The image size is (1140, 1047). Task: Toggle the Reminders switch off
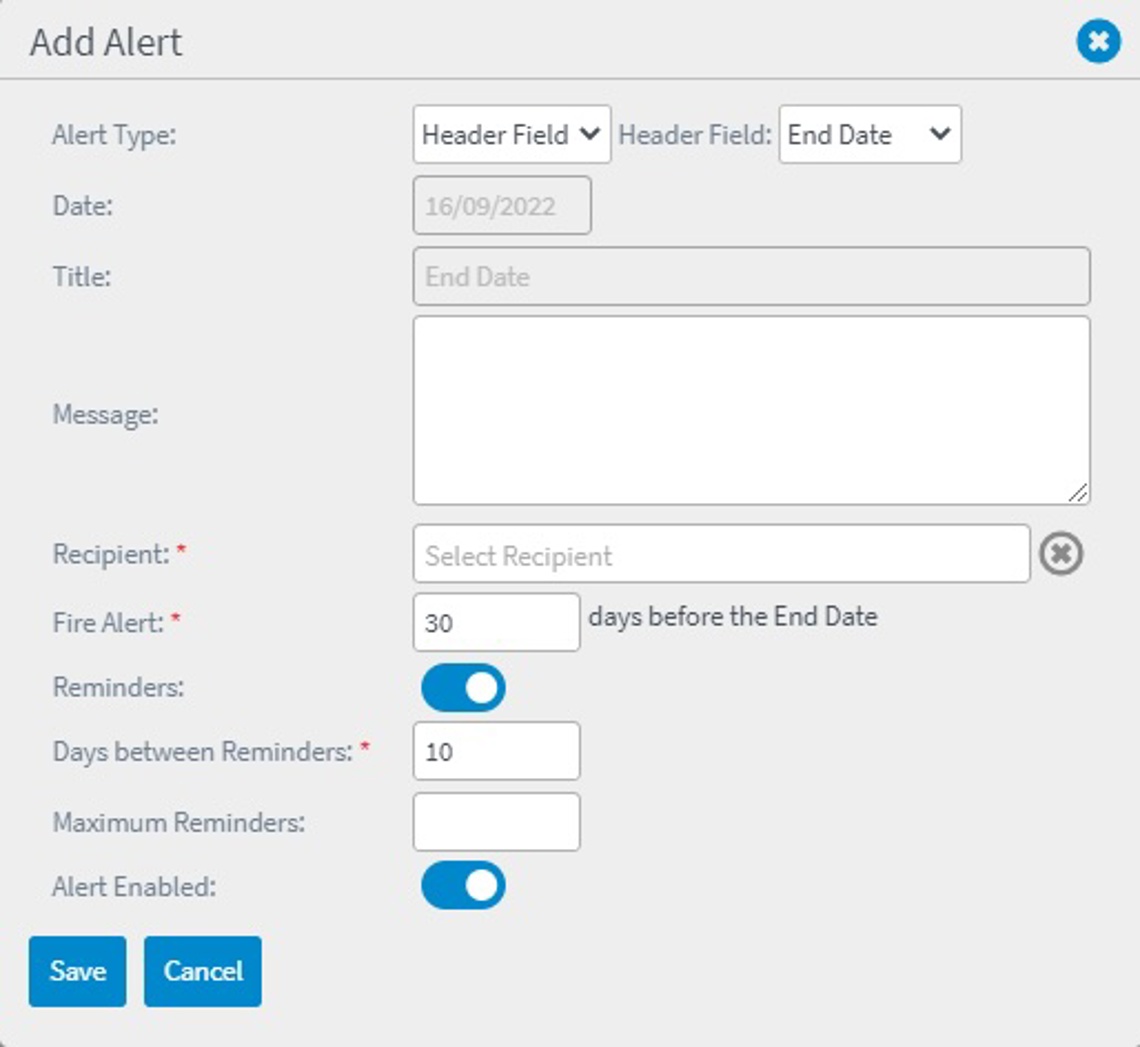[463, 687]
